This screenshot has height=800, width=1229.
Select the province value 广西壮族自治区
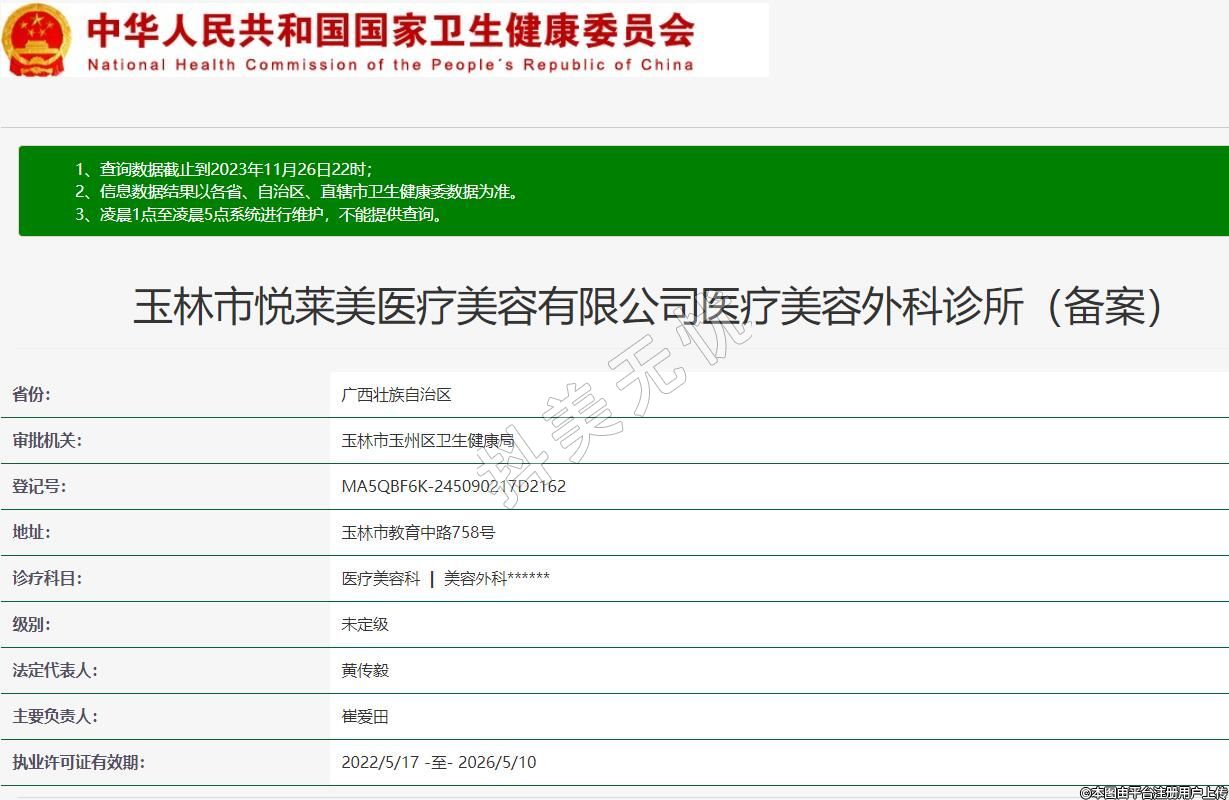pos(396,394)
